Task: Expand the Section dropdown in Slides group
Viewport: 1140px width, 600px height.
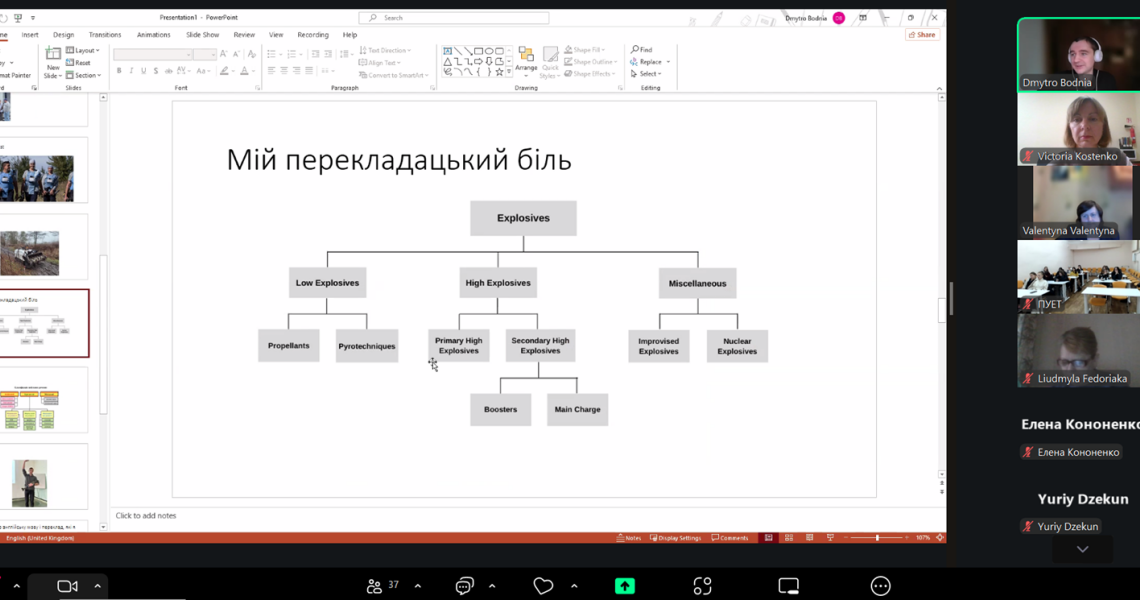Action: point(84,75)
